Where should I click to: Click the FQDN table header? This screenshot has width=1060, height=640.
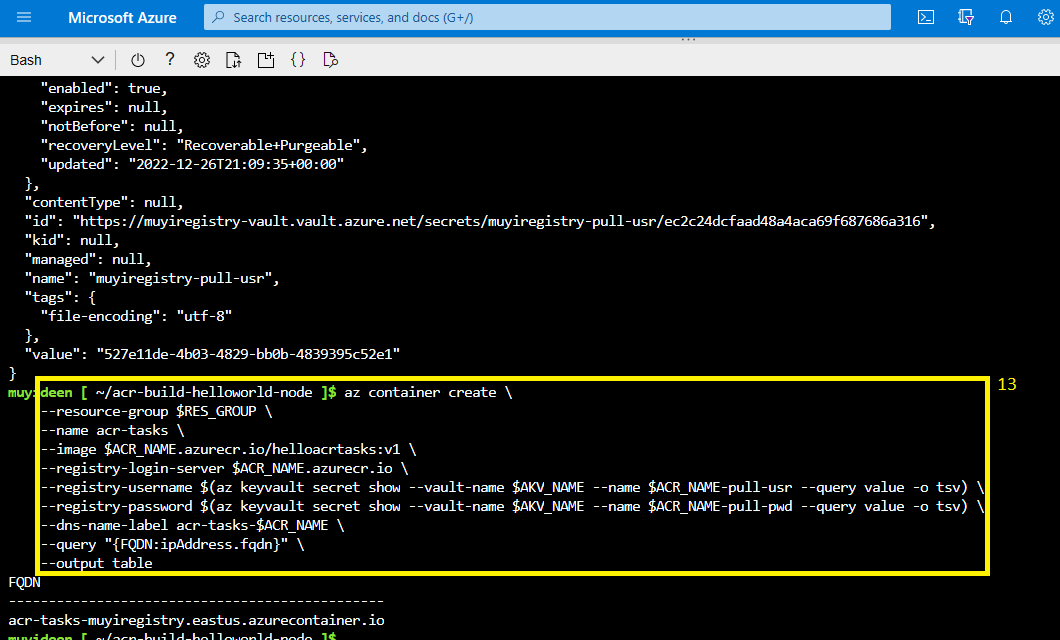point(24,582)
